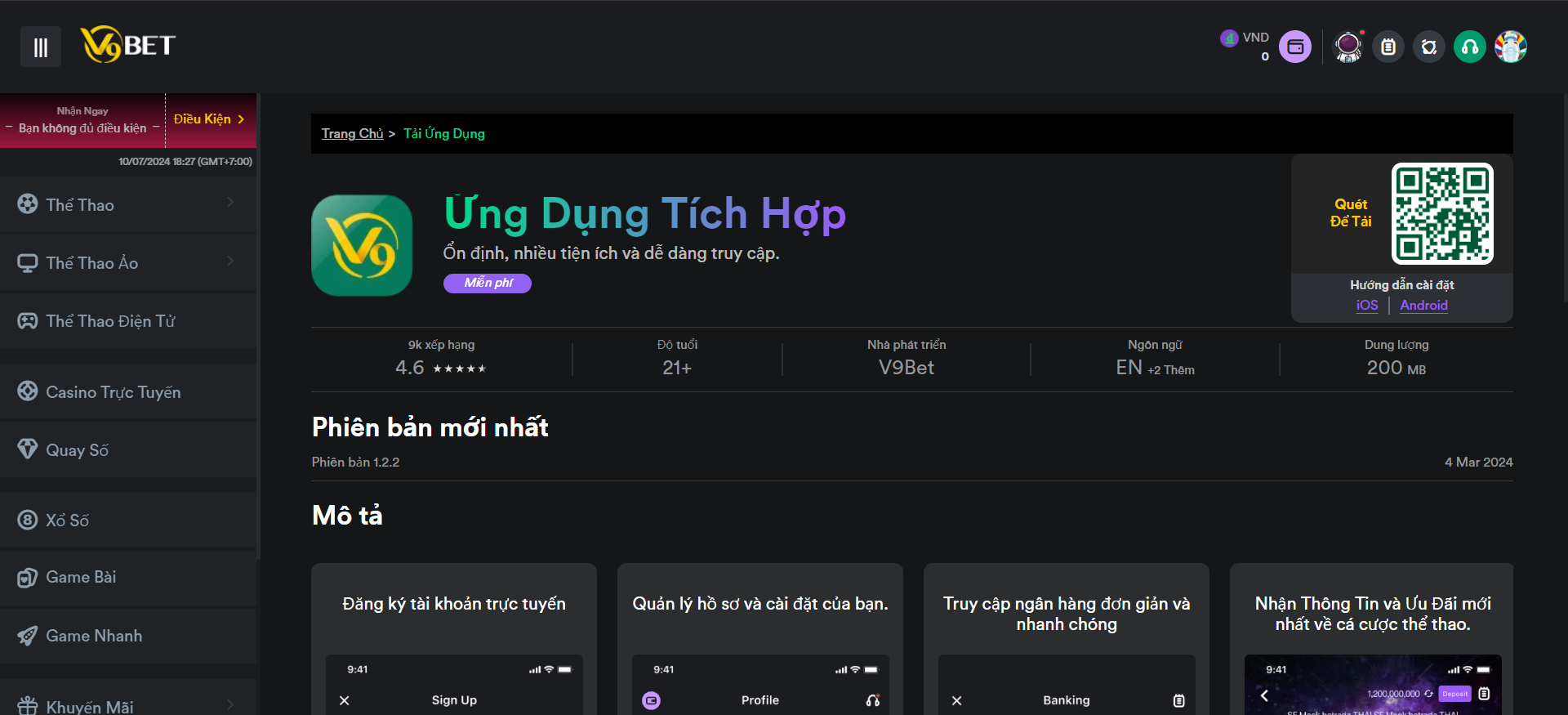Open Casino Trực Tuyến menu
The height and width of the screenshot is (715, 1568).
[128, 391]
